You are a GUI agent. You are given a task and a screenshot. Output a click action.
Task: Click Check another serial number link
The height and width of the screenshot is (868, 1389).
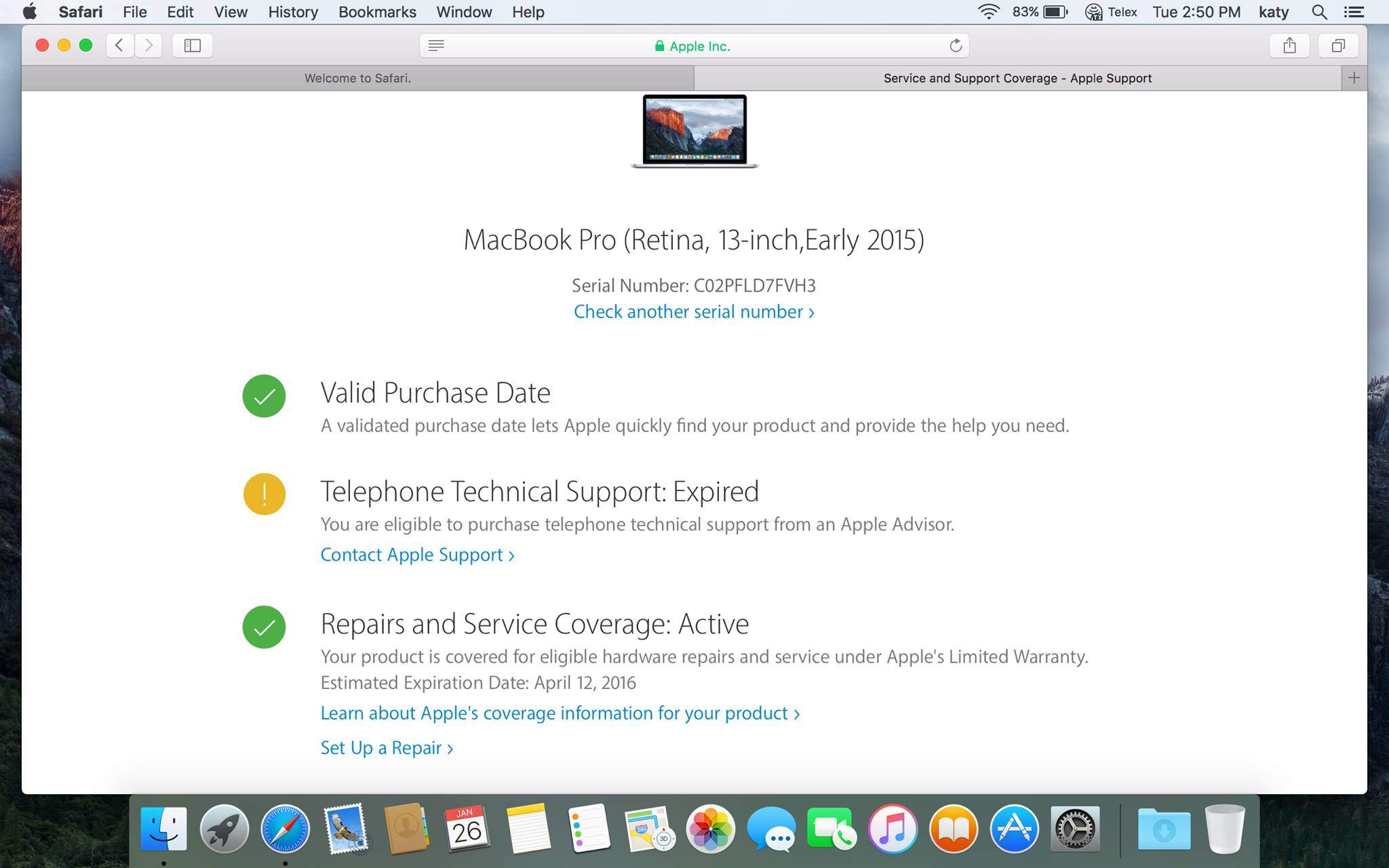[x=693, y=312]
